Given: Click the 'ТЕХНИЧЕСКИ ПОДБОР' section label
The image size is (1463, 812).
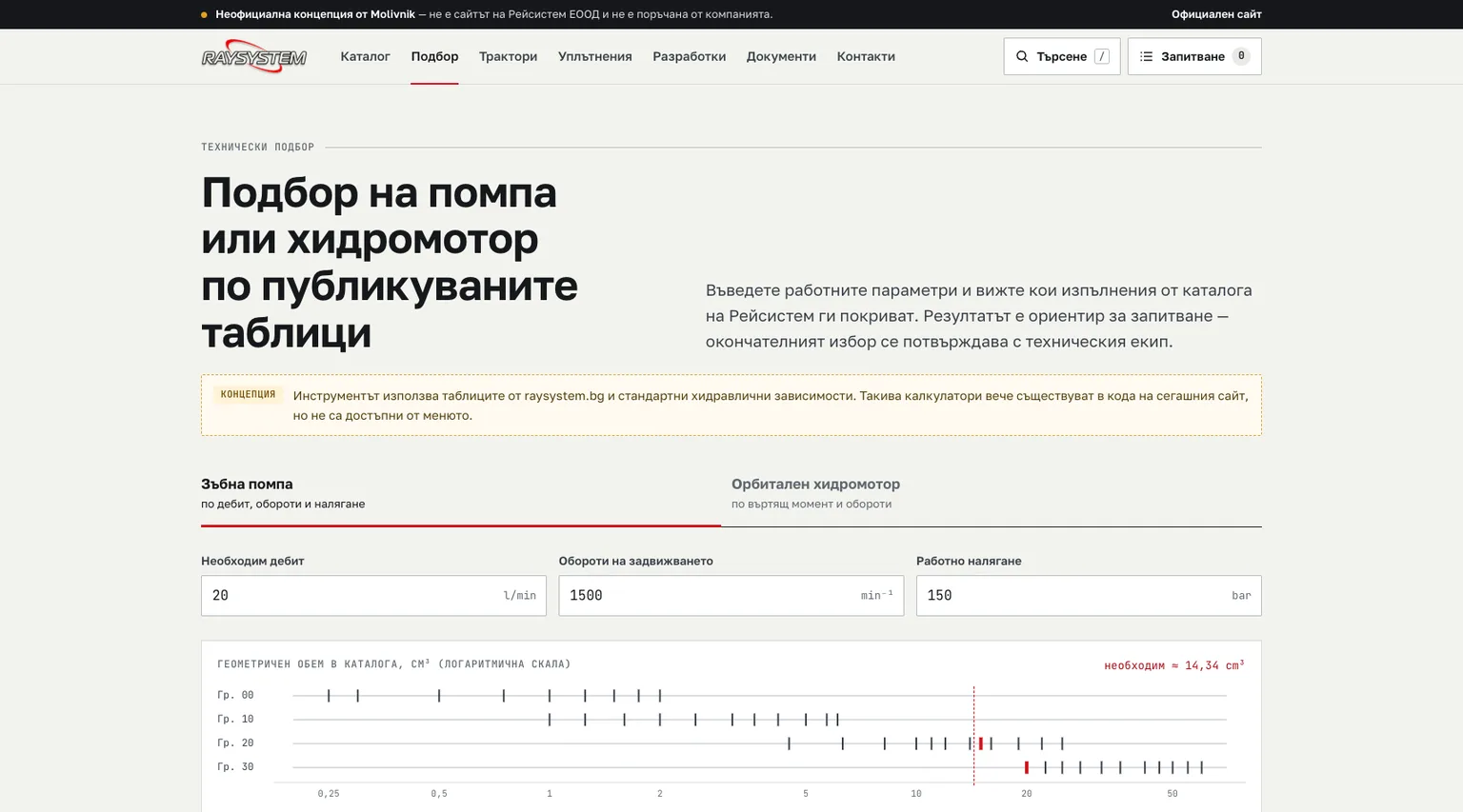Looking at the screenshot, I should 257,147.
